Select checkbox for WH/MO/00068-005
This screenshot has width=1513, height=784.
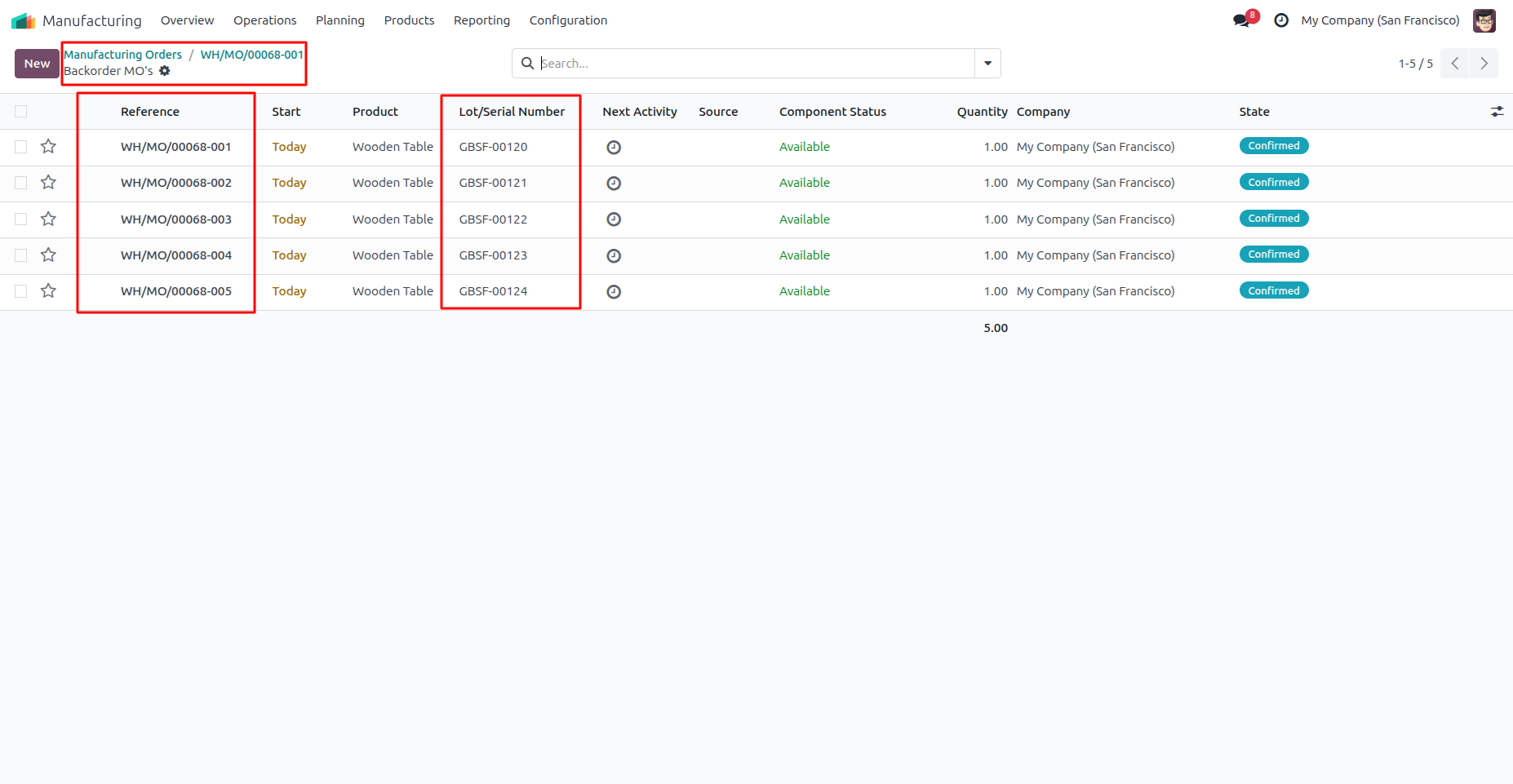tap(21, 291)
